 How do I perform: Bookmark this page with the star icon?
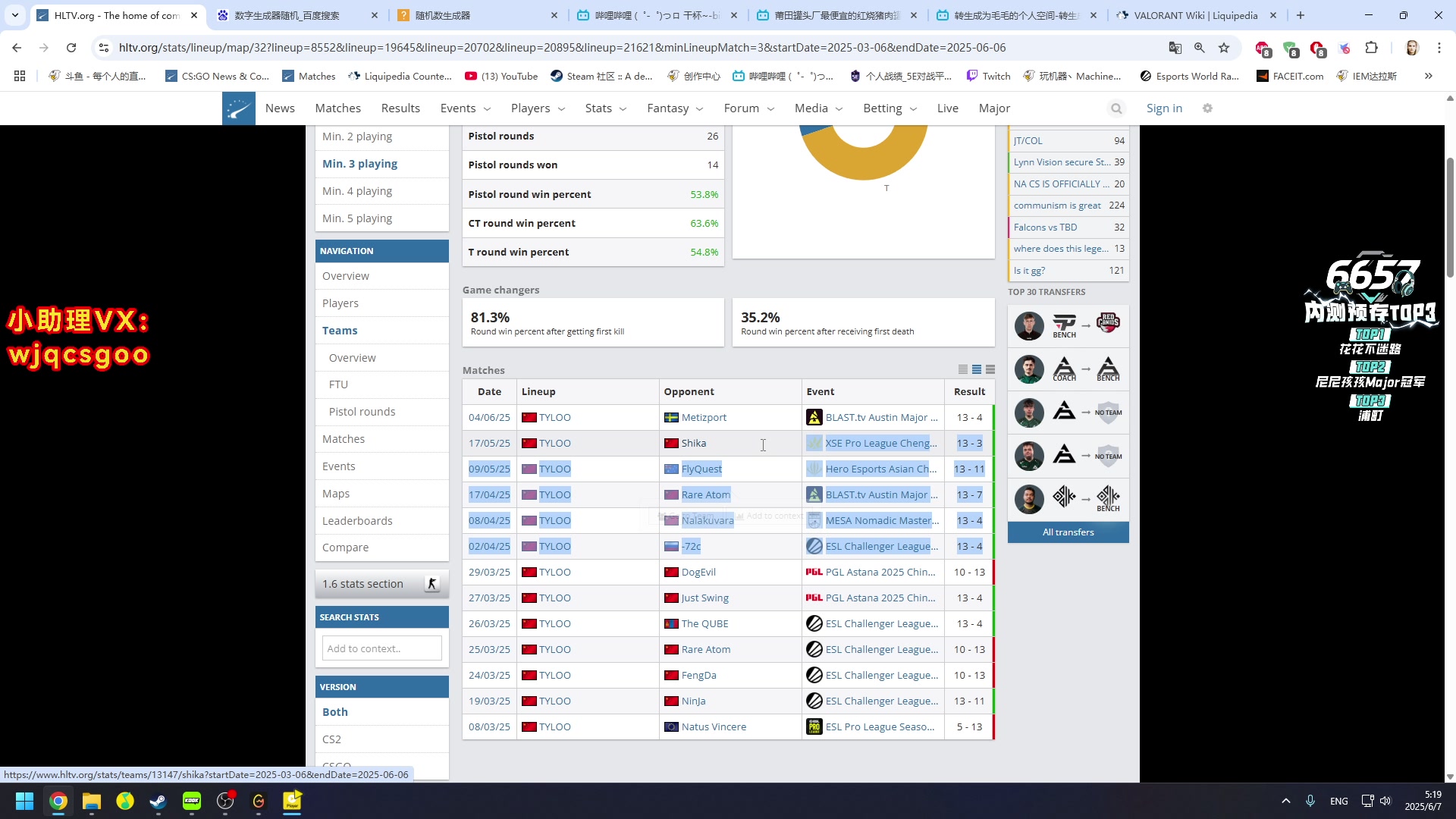1224,48
